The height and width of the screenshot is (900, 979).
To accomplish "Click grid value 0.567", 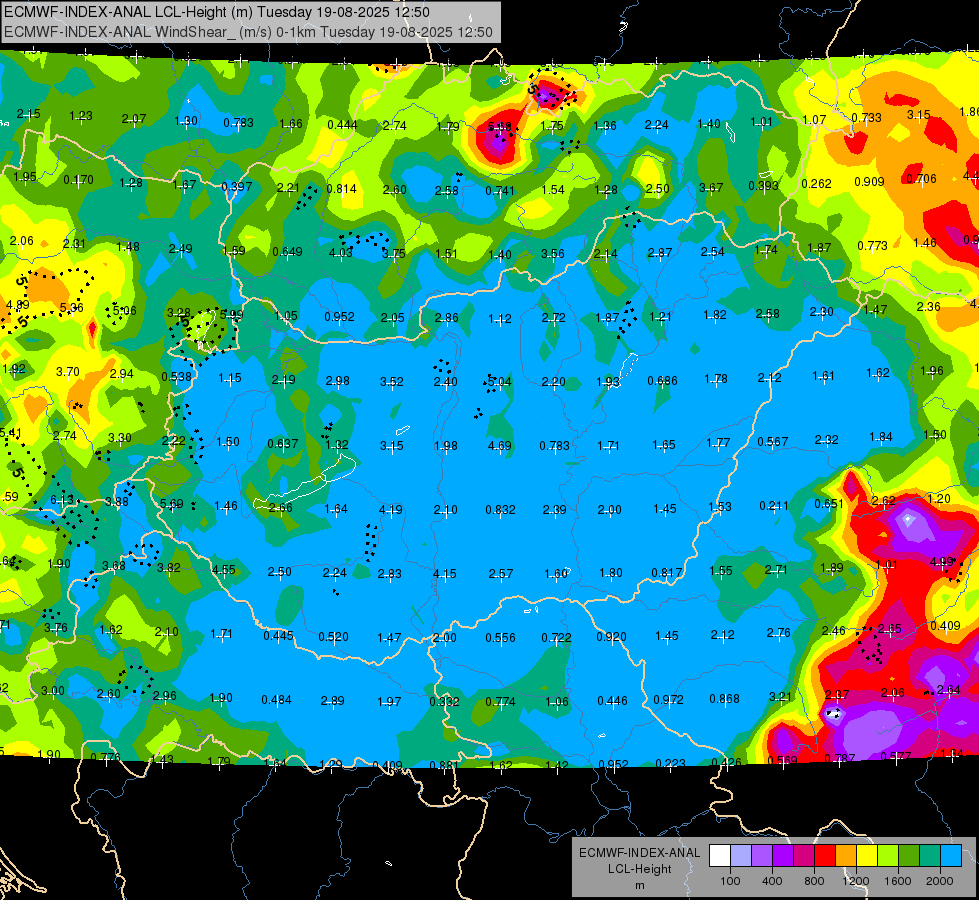I will pos(773,442).
